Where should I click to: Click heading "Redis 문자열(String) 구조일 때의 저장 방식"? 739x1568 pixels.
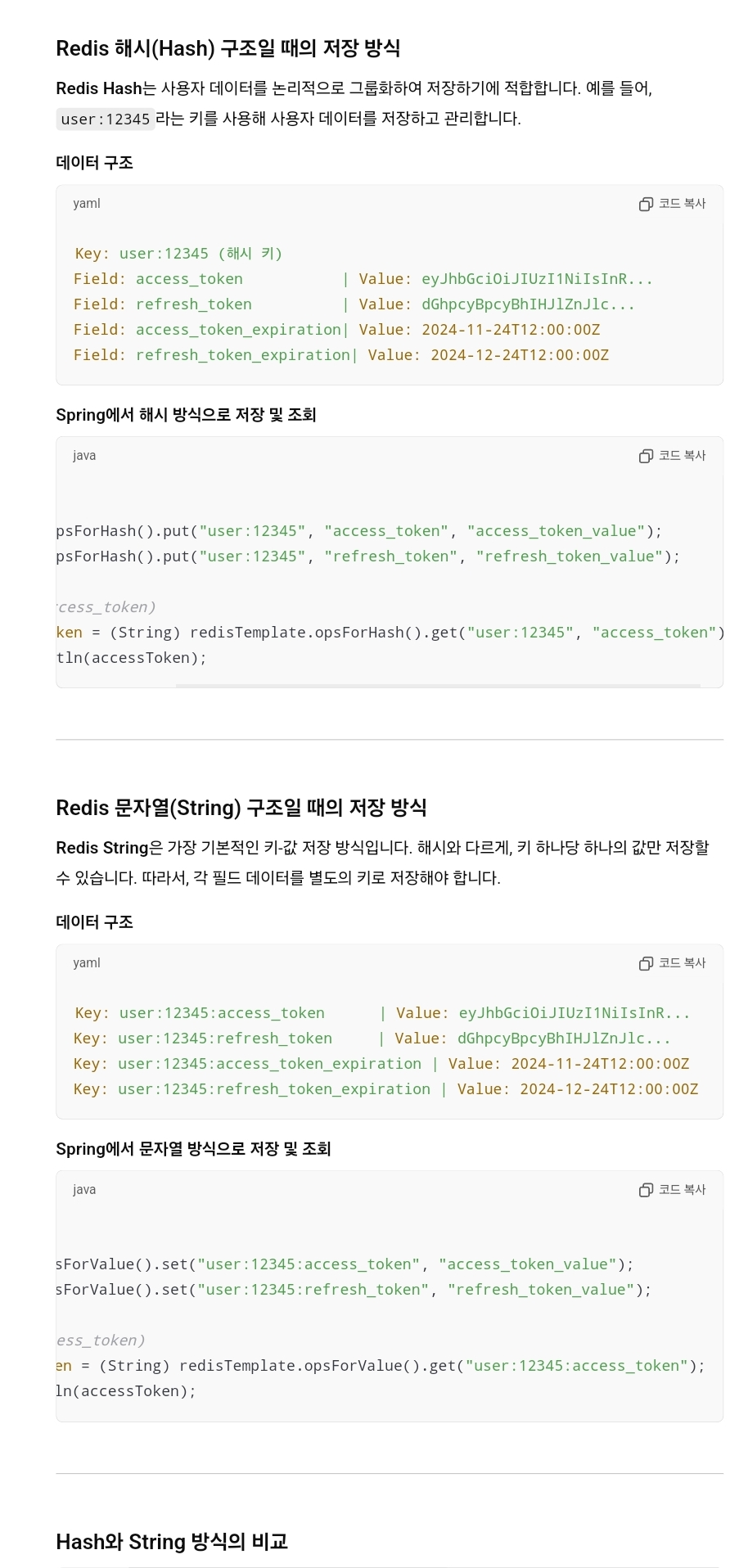pyautogui.click(x=241, y=808)
